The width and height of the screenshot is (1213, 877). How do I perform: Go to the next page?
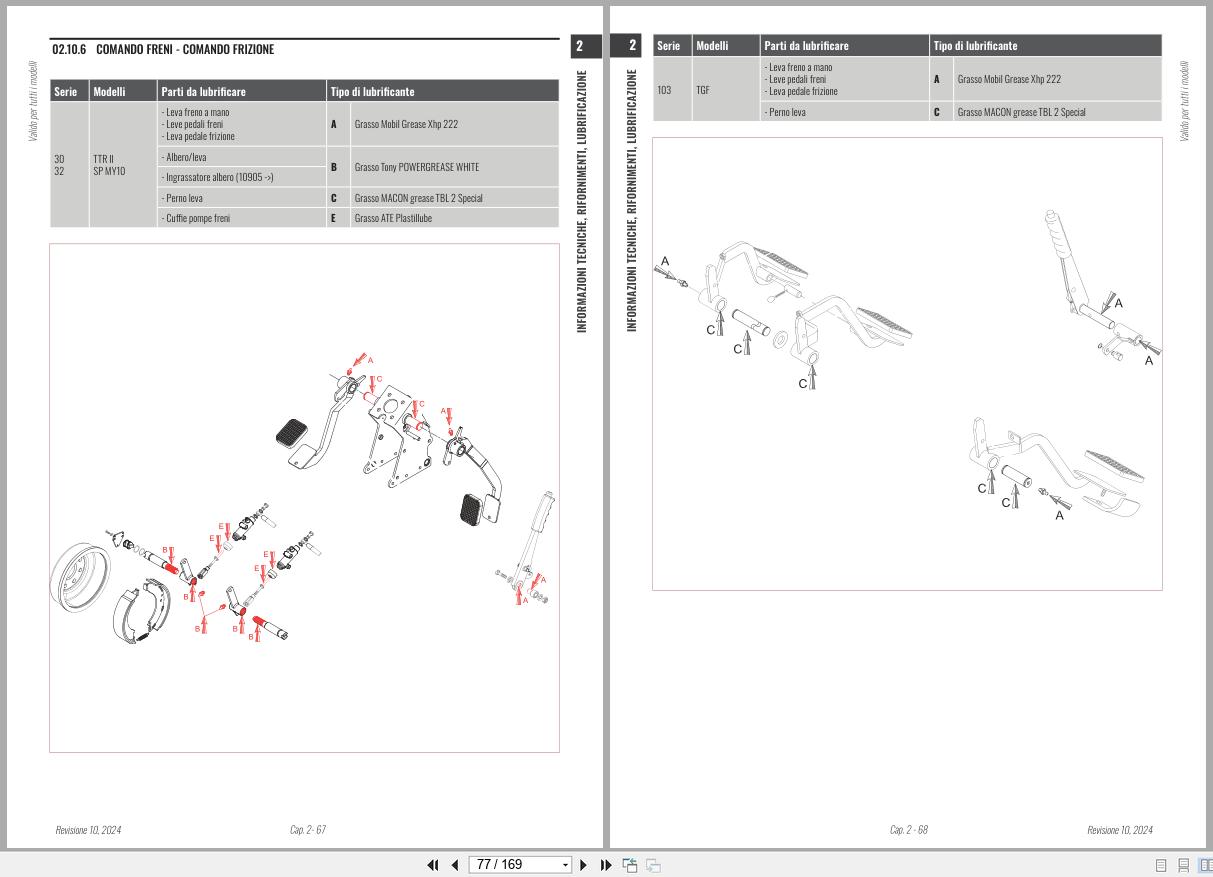click(584, 865)
